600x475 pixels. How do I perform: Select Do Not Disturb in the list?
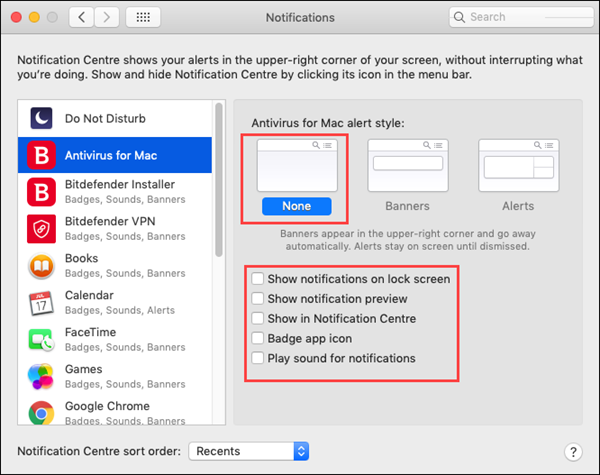pyautogui.click(x=114, y=119)
